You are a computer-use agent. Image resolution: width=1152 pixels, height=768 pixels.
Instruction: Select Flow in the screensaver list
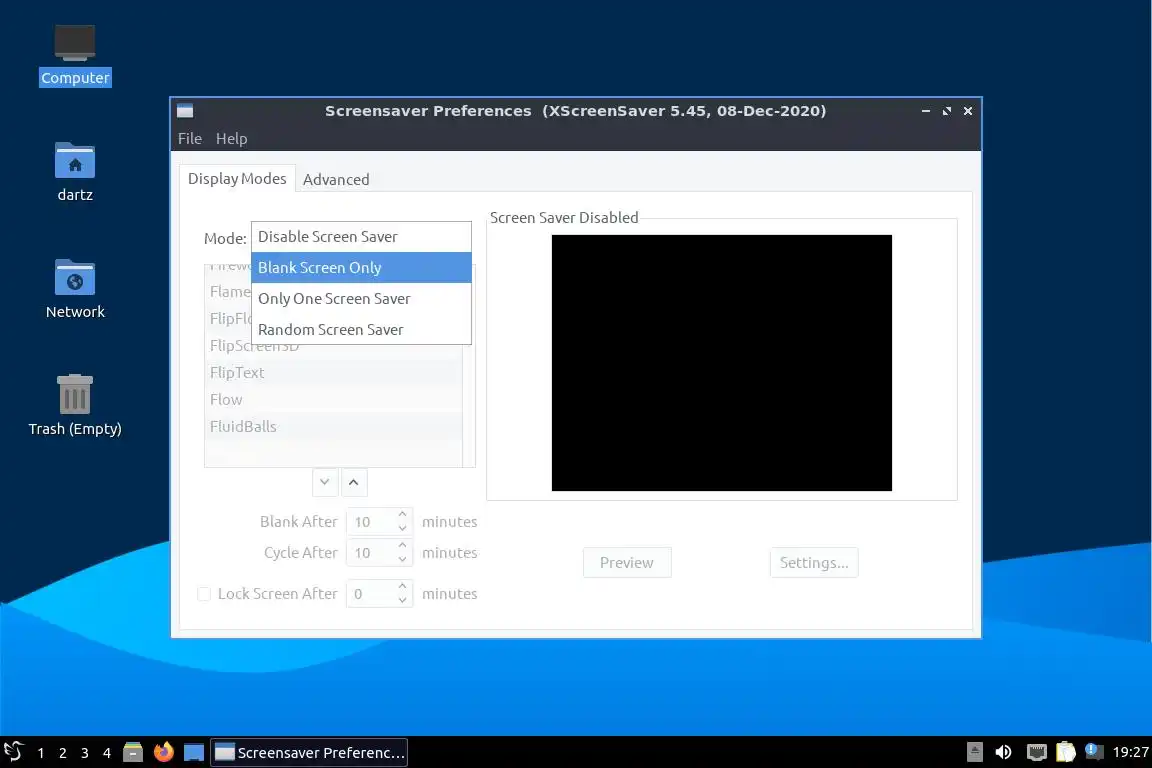coord(334,400)
